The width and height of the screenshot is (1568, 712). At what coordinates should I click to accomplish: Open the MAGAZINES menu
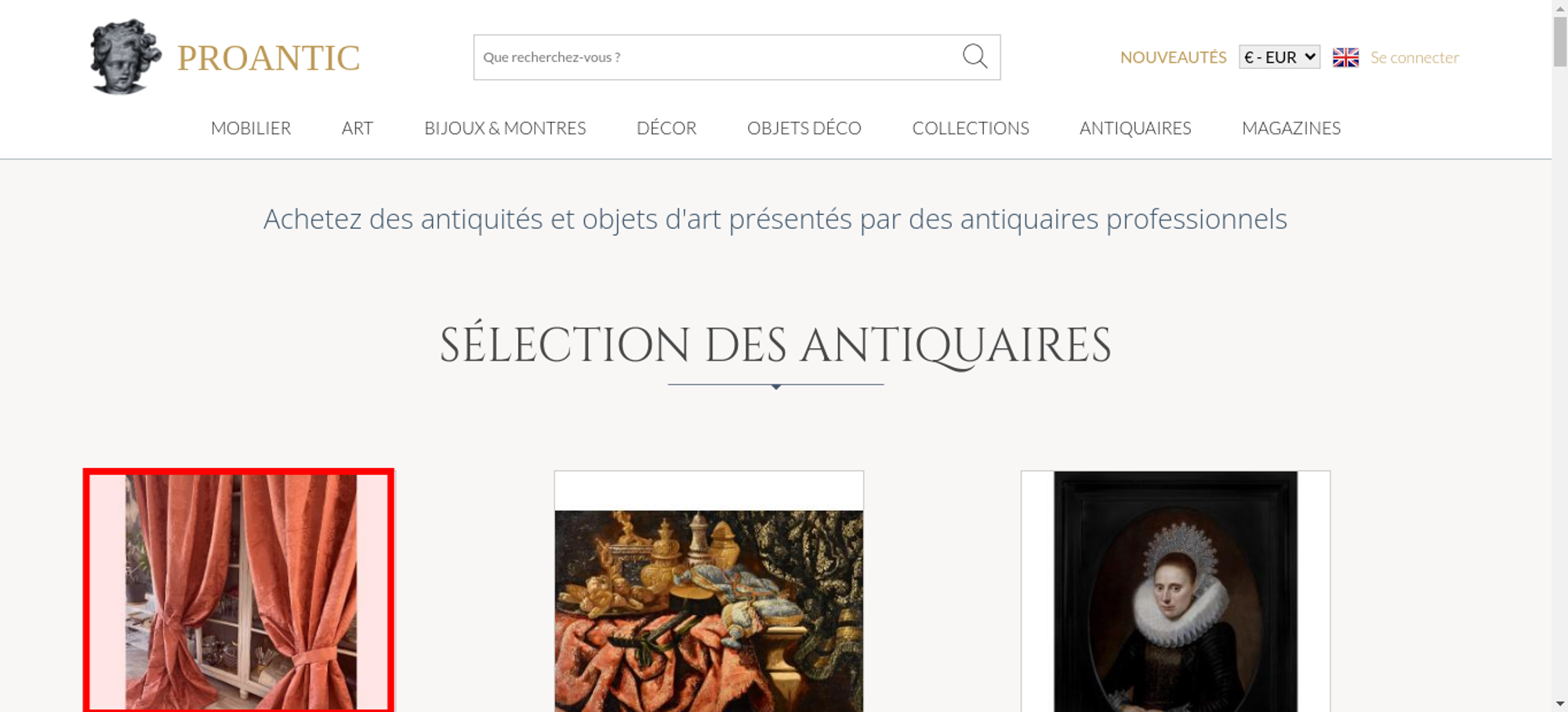pyautogui.click(x=1291, y=128)
